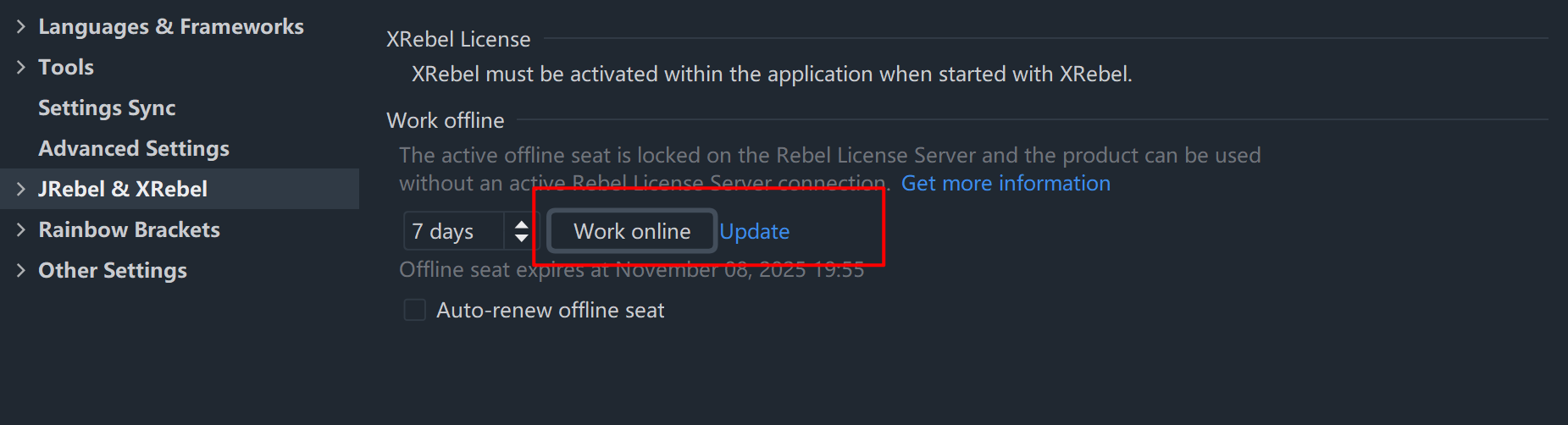Enable the Auto-renew offline seat checkbox
1568x425 pixels.
tap(415, 311)
